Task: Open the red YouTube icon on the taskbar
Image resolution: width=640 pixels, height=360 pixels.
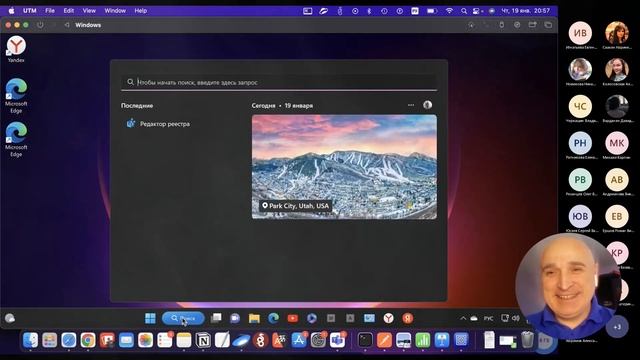Action: 293,318
